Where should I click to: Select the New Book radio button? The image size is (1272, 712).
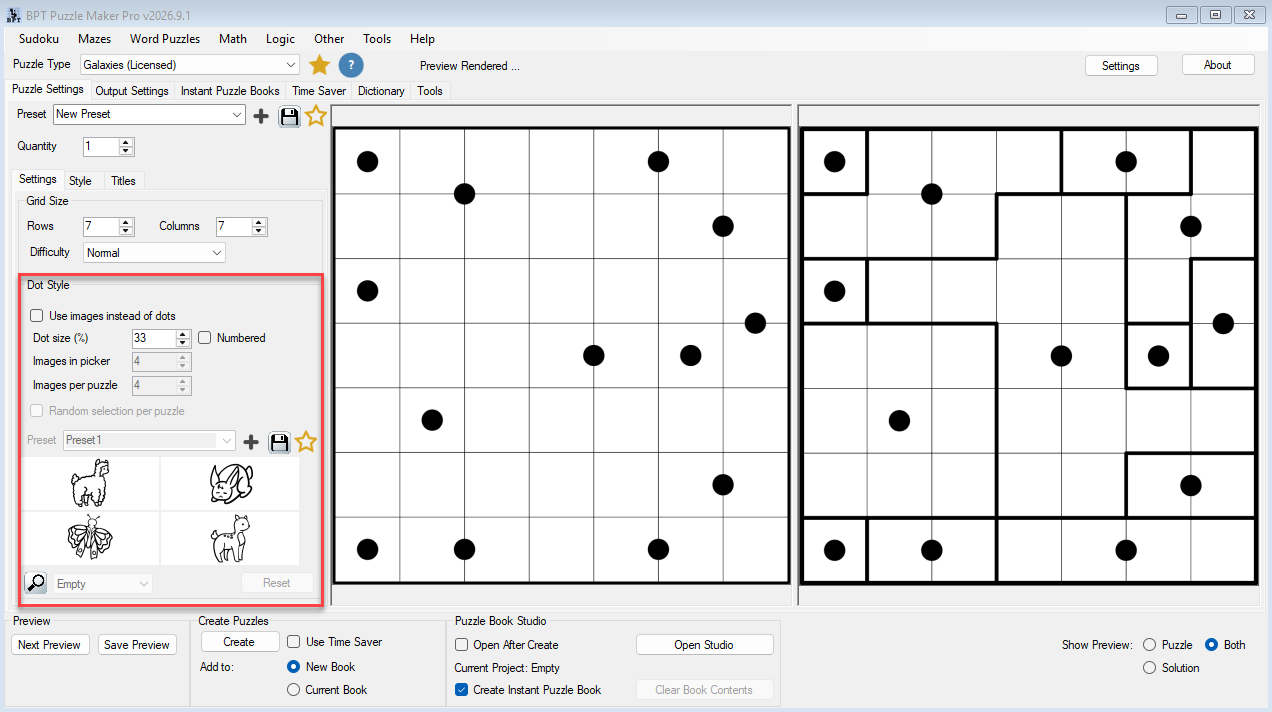(x=294, y=667)
